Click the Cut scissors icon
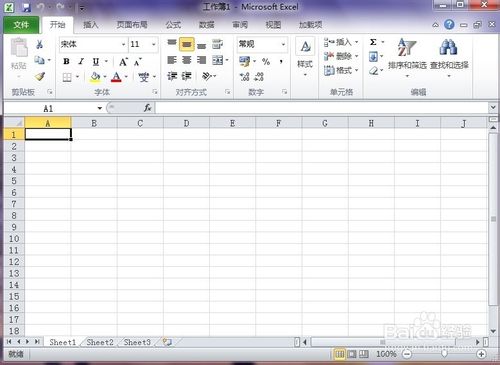Viewport: 500px width, 365px height. (x=39, y=44)
